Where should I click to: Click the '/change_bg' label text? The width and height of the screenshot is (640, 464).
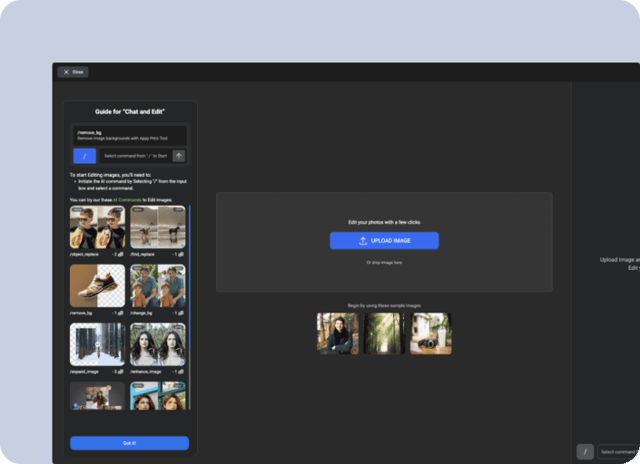(x=141, y=313)
